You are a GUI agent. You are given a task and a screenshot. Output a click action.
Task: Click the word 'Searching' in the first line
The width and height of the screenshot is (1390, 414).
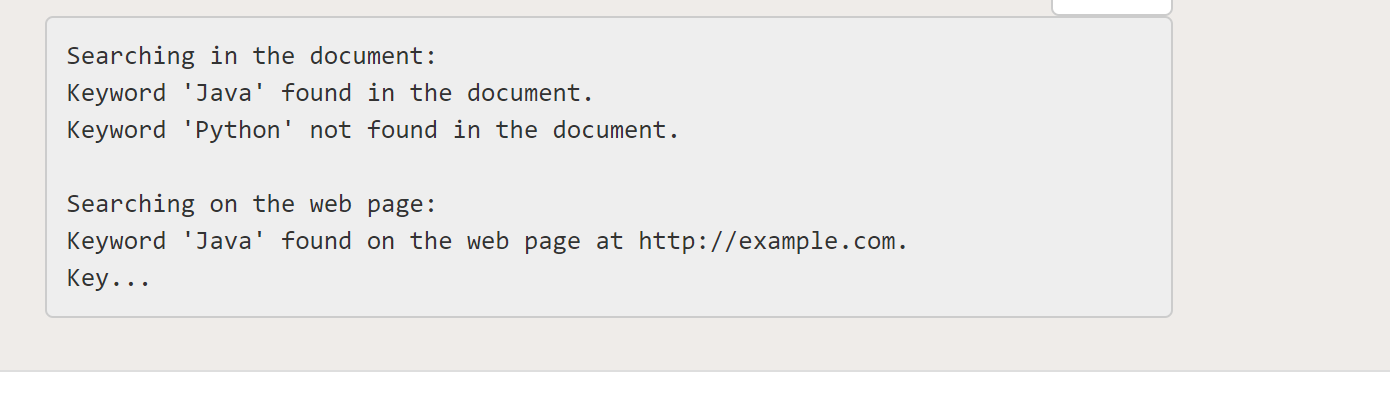pyautogui.click(x=130, y=56)
